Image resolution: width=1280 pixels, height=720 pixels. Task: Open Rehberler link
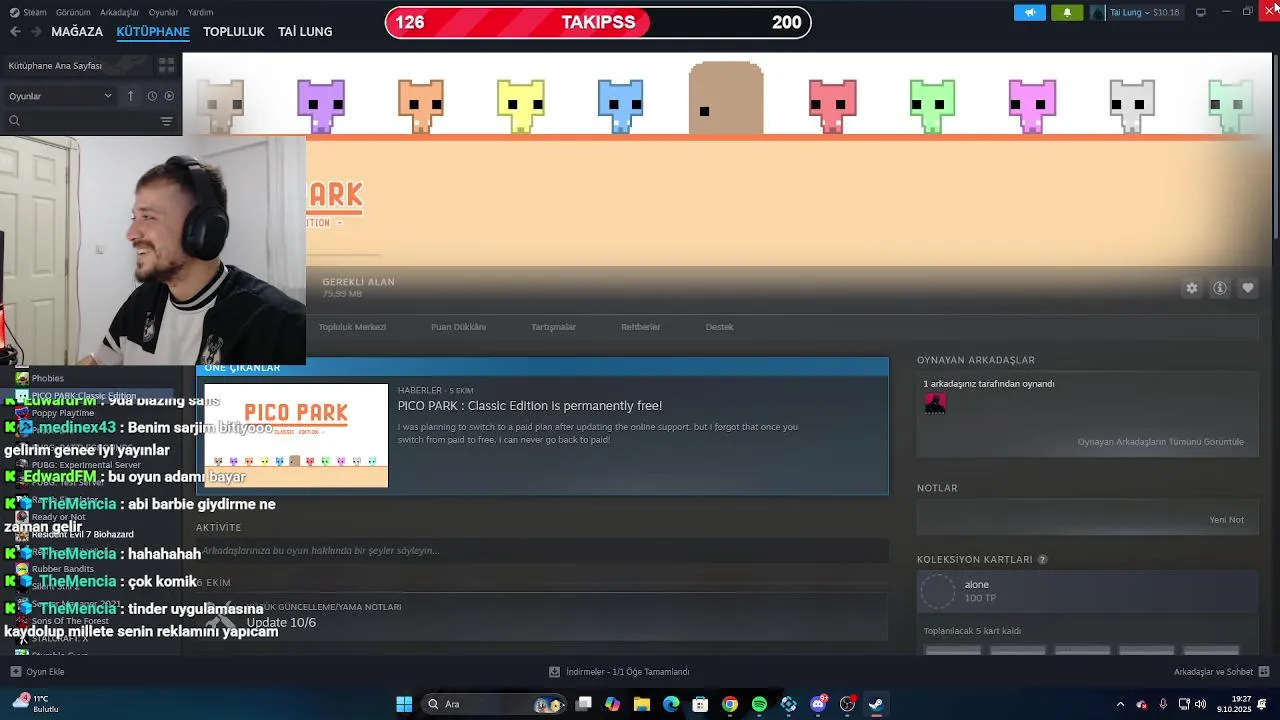click(x=641, y=327)
